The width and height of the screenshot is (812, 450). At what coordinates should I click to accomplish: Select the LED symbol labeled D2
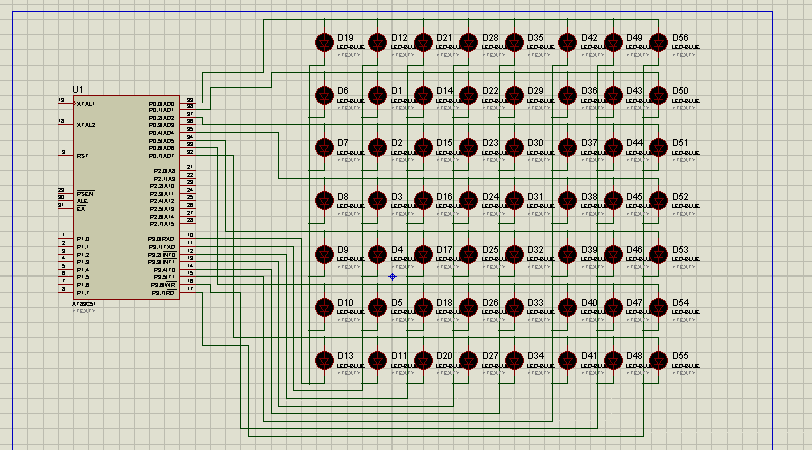pyautogui.click(x=378, y=148)
